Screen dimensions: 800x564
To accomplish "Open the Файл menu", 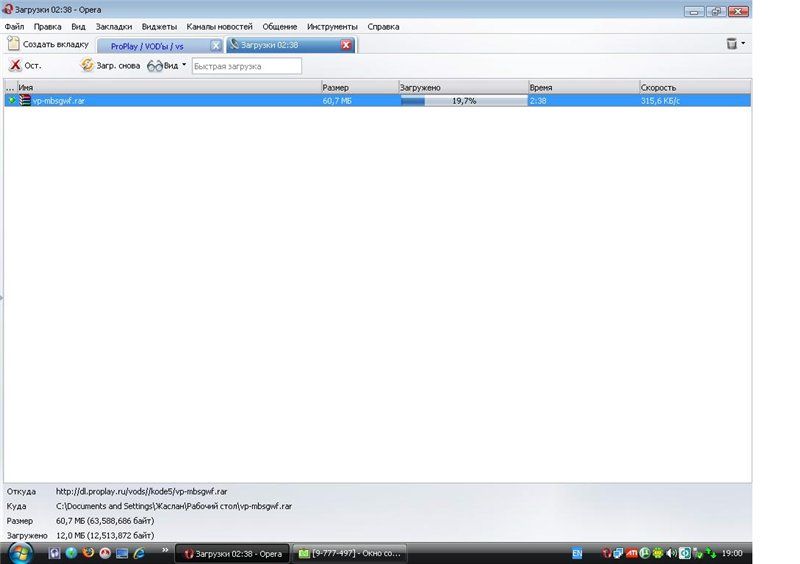I will click(x=14, y=27).
